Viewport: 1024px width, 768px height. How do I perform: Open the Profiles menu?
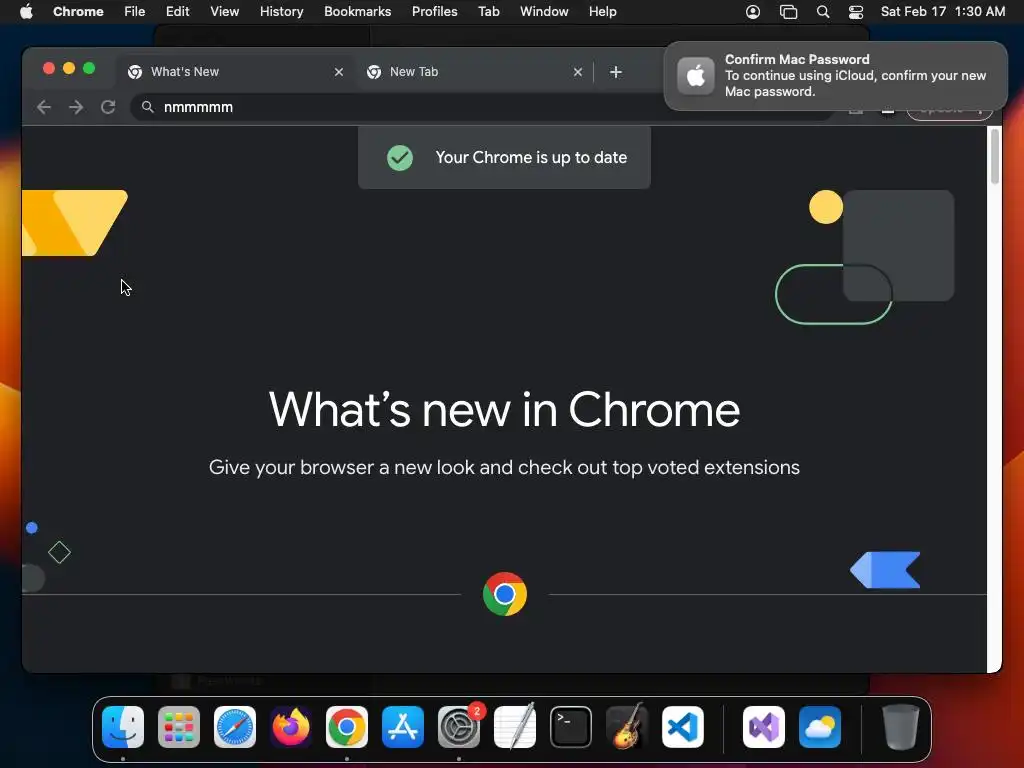[434, 11]
